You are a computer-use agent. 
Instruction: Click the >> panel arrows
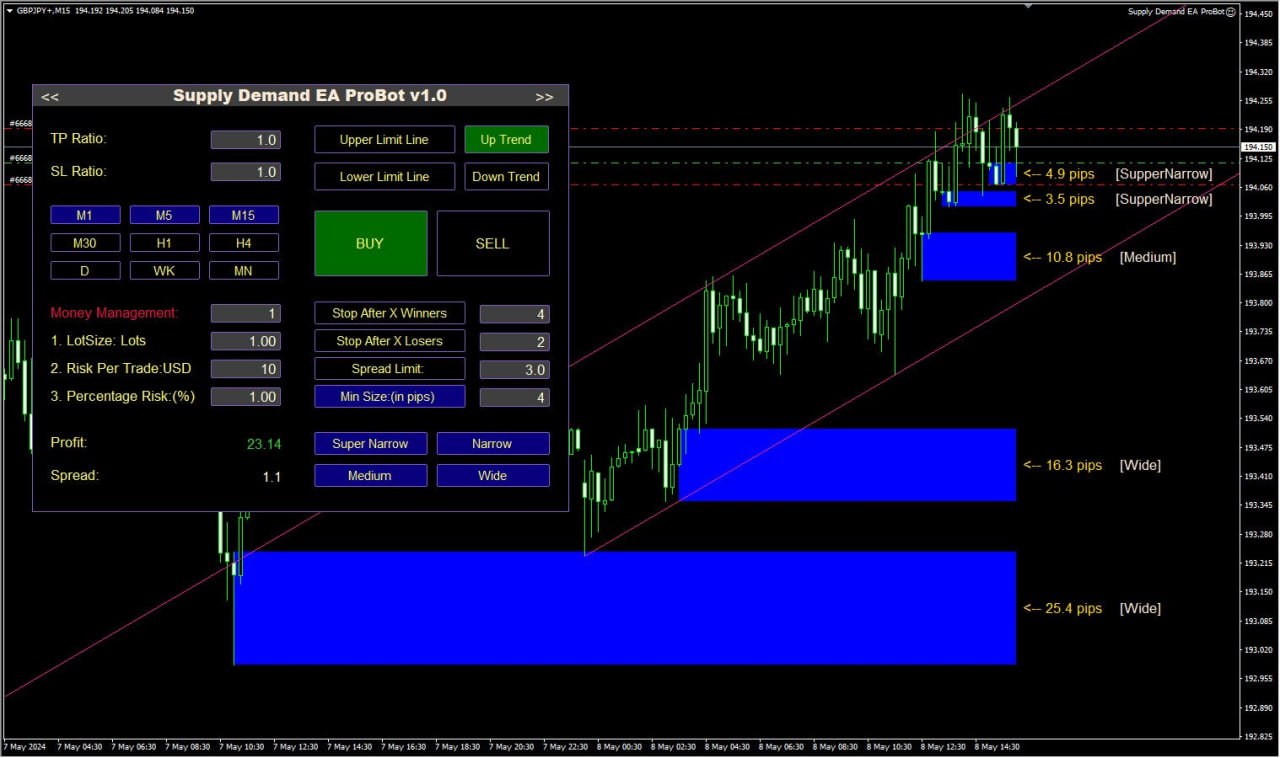coord(544,97)
